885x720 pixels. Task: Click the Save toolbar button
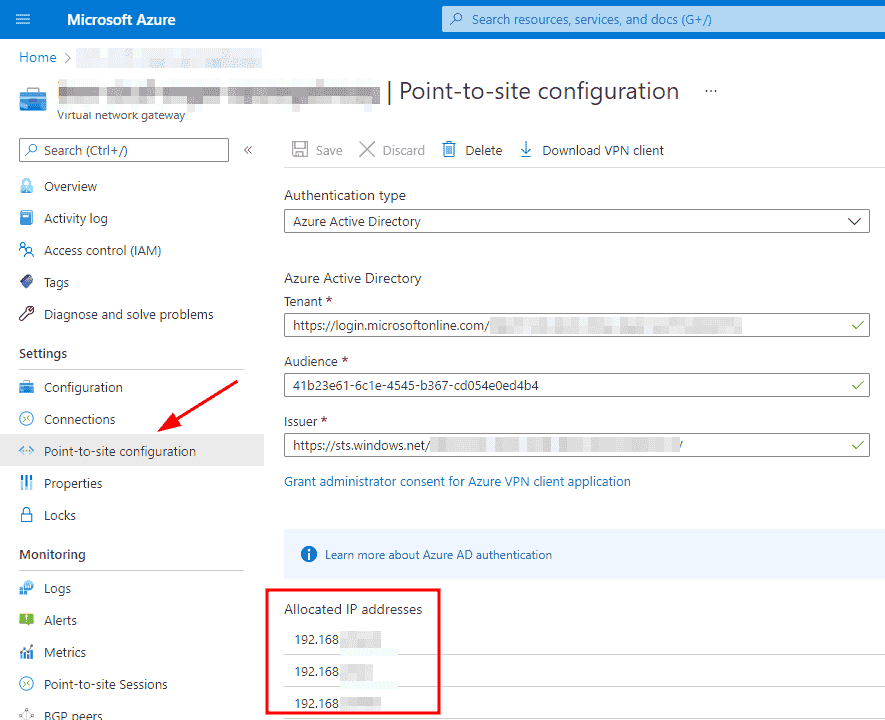317,150
